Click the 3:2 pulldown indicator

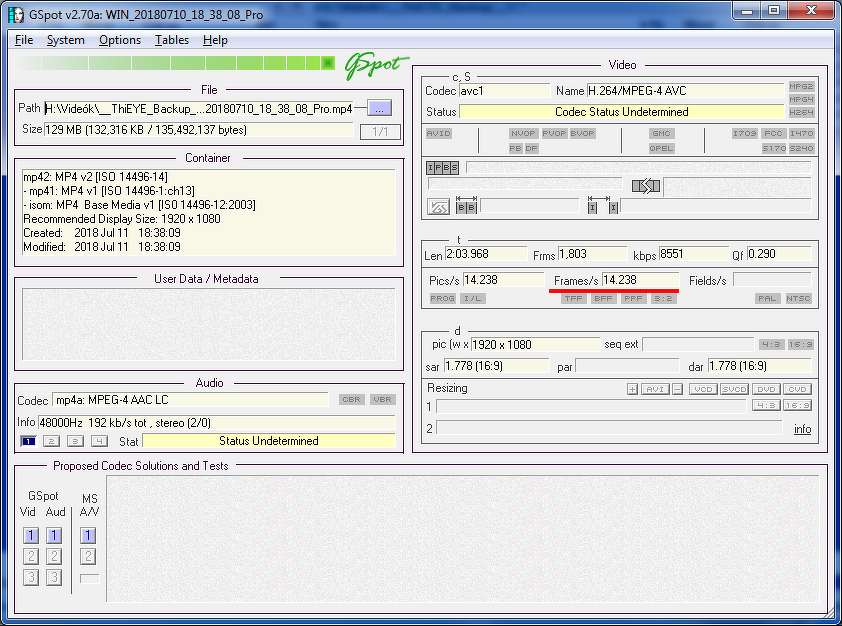tap(663, 299)
